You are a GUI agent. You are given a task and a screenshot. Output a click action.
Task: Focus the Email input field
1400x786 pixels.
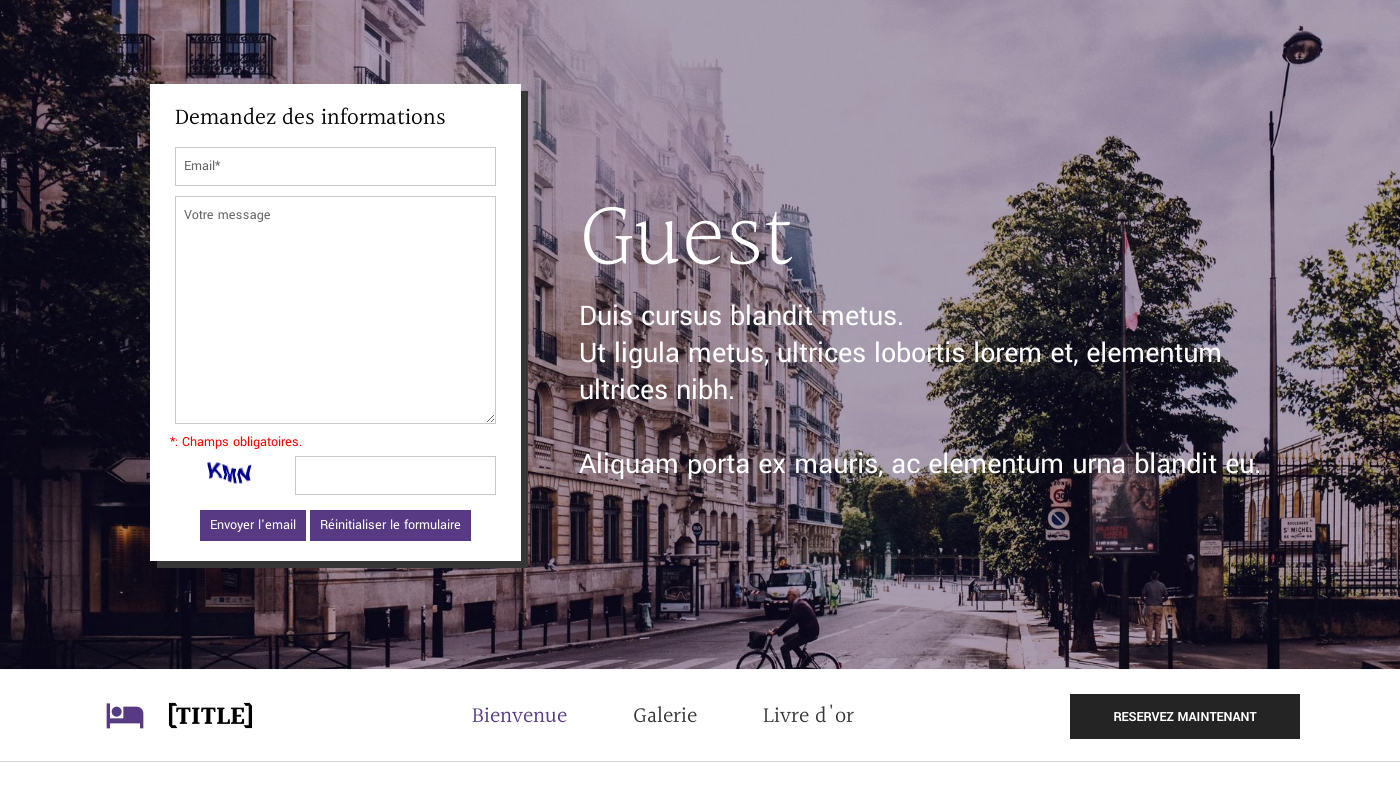click(335, 166)
